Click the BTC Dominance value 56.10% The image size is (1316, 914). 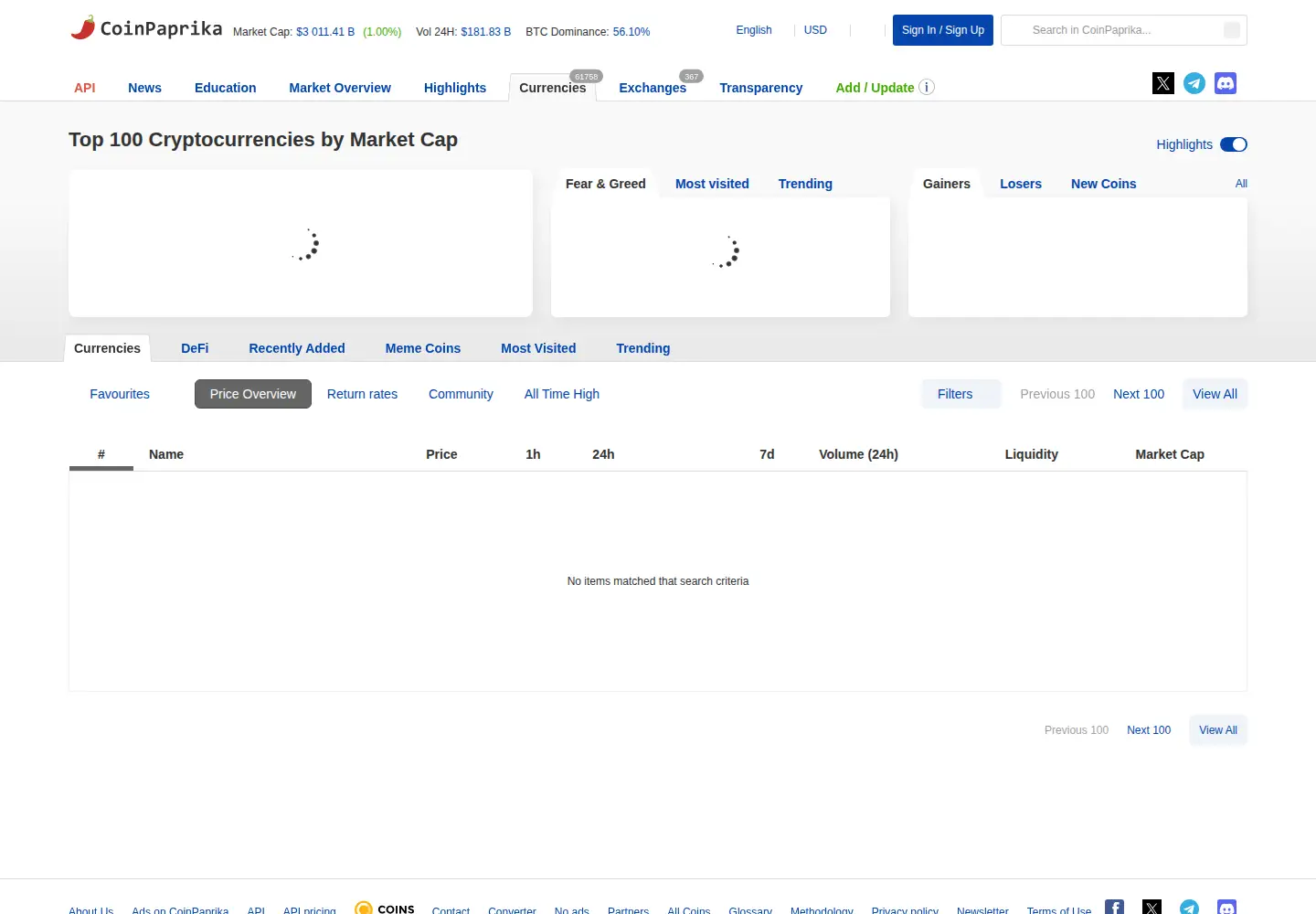click(x=631, y=32)
